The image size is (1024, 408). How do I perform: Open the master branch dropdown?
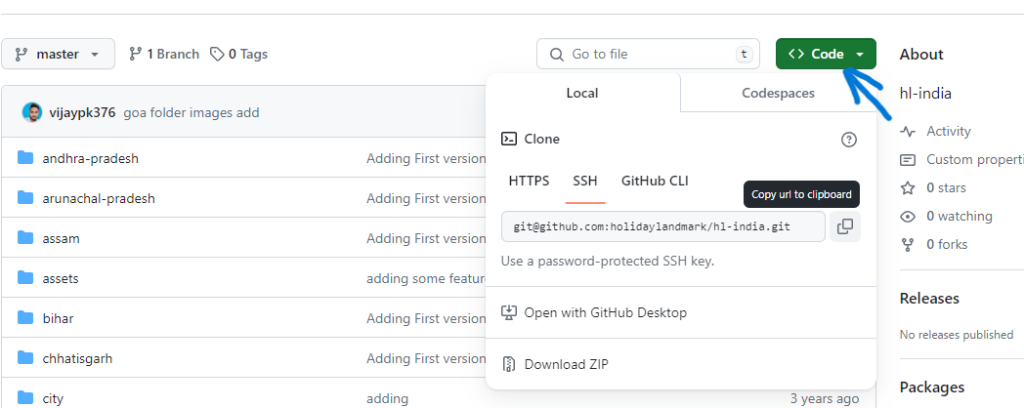coord(58,54)
